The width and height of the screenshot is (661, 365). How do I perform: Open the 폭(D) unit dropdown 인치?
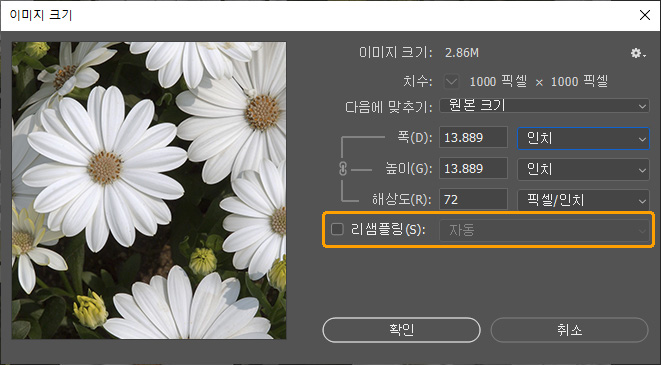[583, 138]
